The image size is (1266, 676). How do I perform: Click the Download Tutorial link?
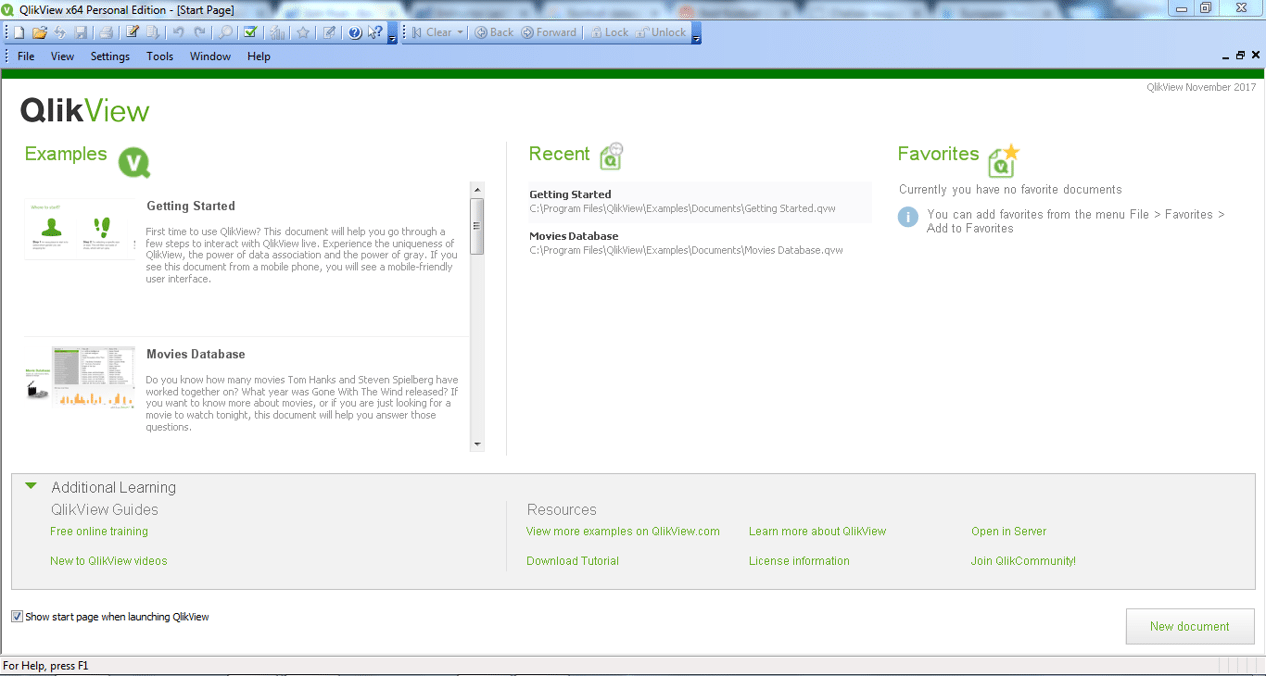573,561
